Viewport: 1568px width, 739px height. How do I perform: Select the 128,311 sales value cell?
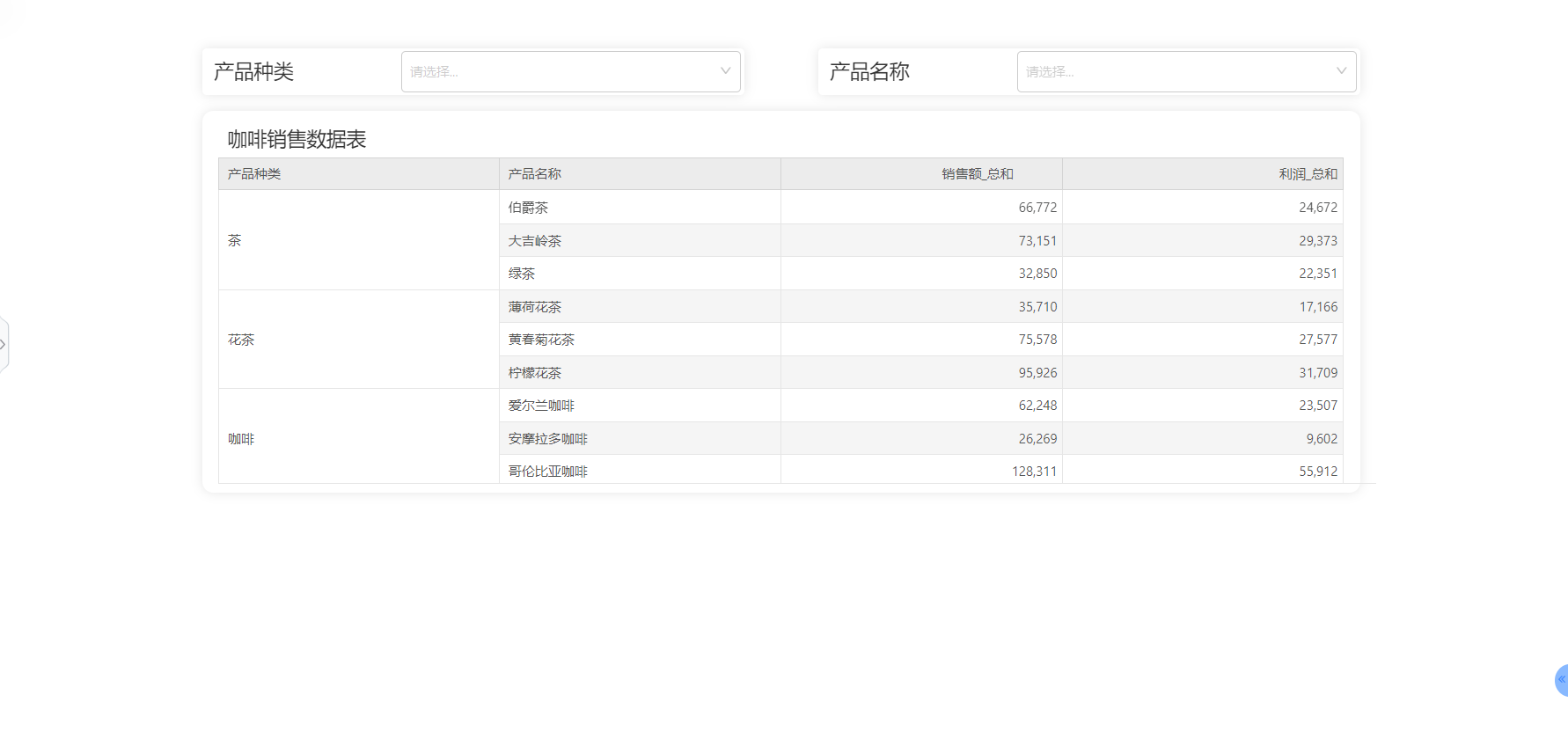pyautogui.click(x=921, y=471)
